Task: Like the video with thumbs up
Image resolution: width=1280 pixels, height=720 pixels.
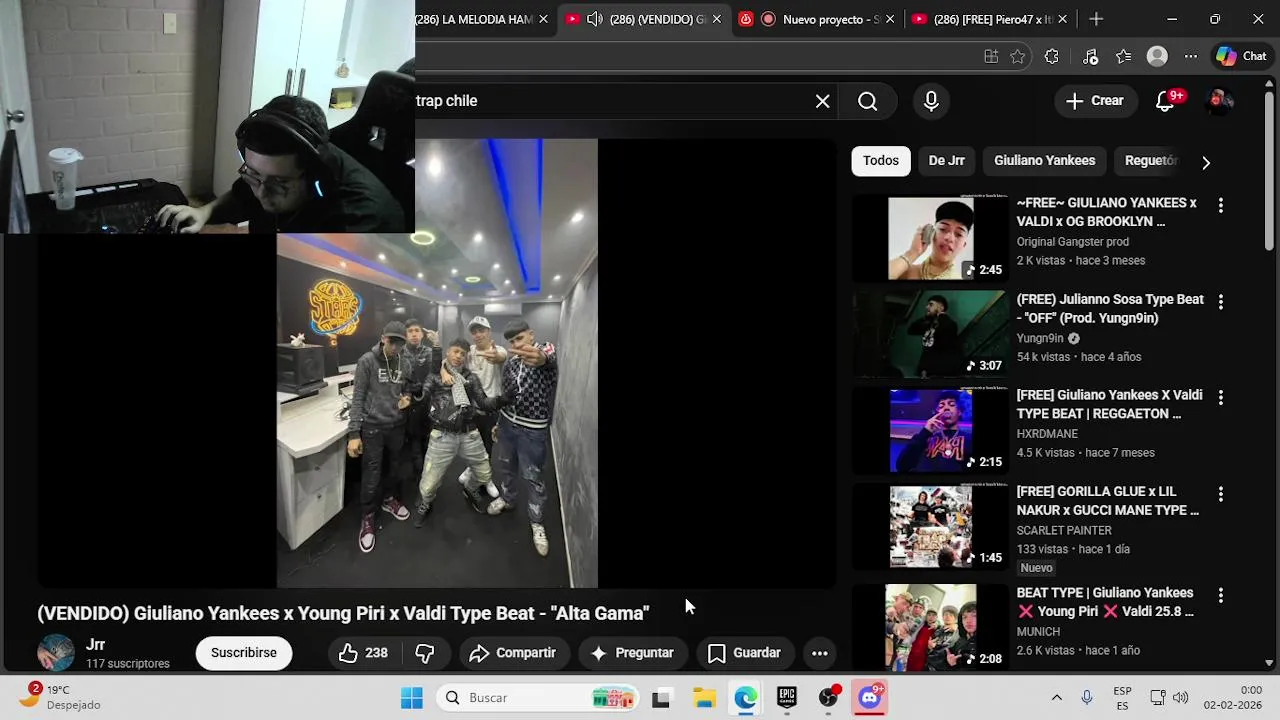Action: tap(363, 653)
